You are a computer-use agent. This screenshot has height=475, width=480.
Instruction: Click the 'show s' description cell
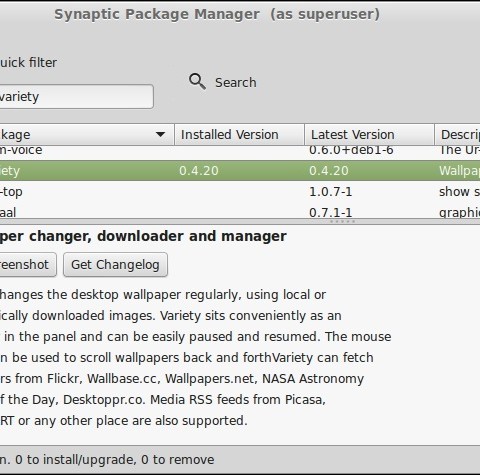point(459,192)
